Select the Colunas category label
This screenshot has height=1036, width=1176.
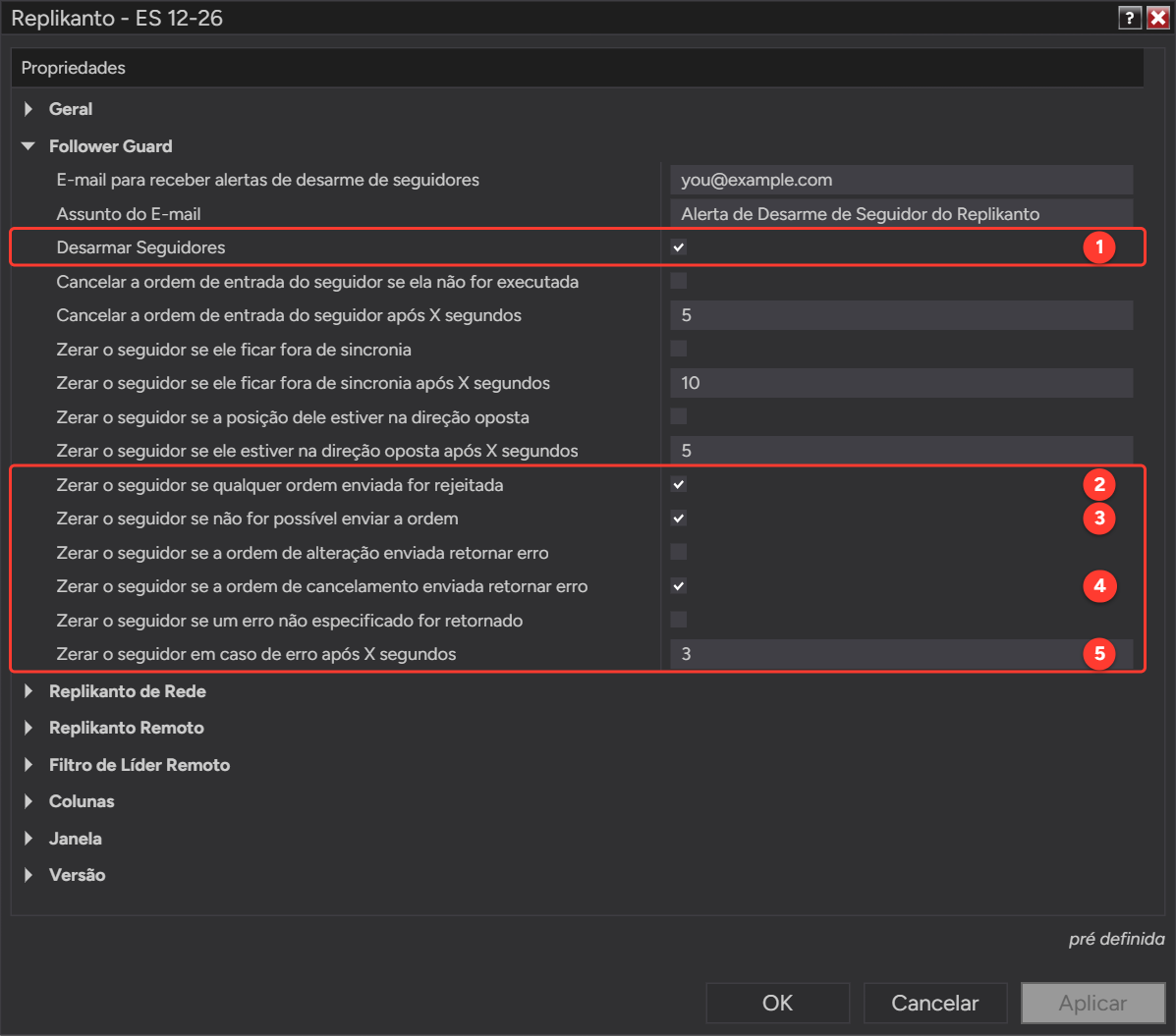pos(82,801)
